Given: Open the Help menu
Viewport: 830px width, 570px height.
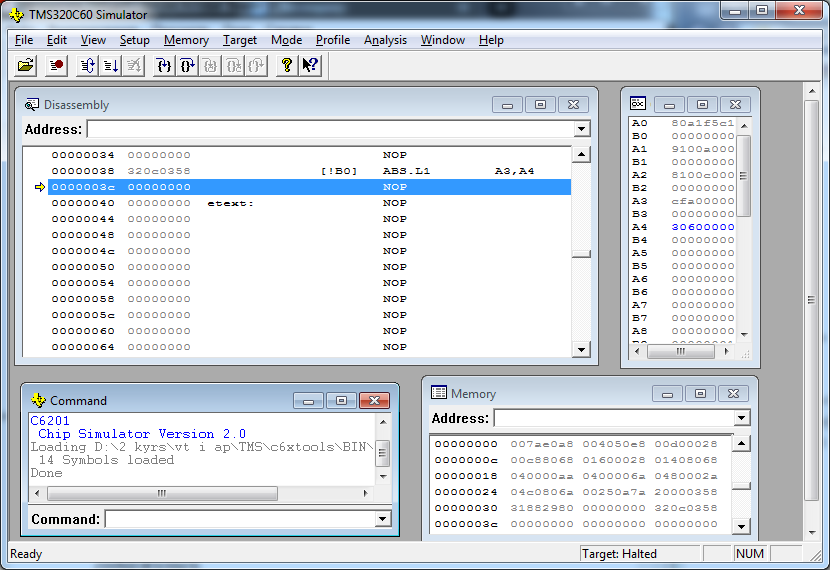Looking at the screenshot, I should tap(491, 40).
